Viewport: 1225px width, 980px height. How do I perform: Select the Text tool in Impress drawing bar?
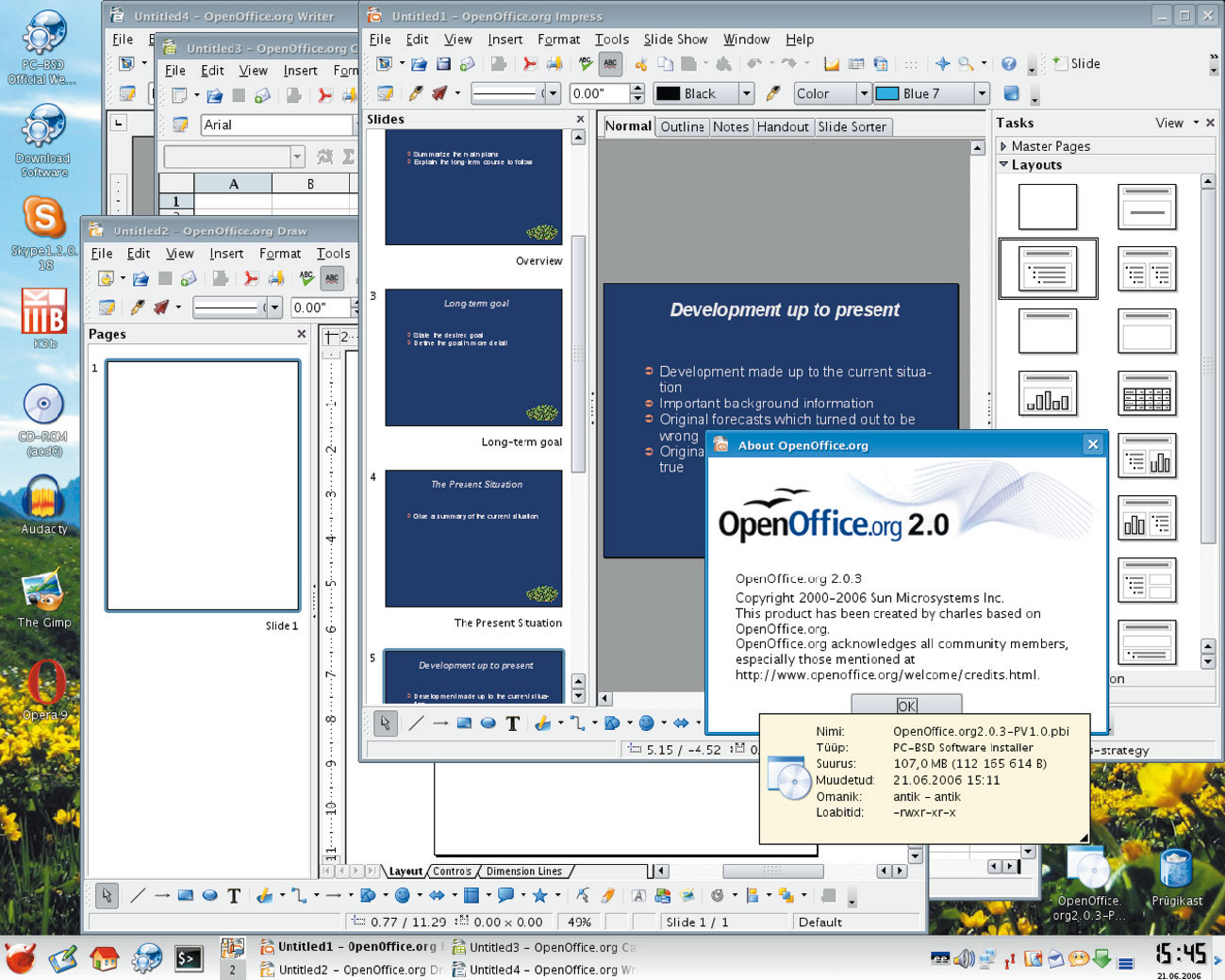pyautogui.click(x=513, y=723)
